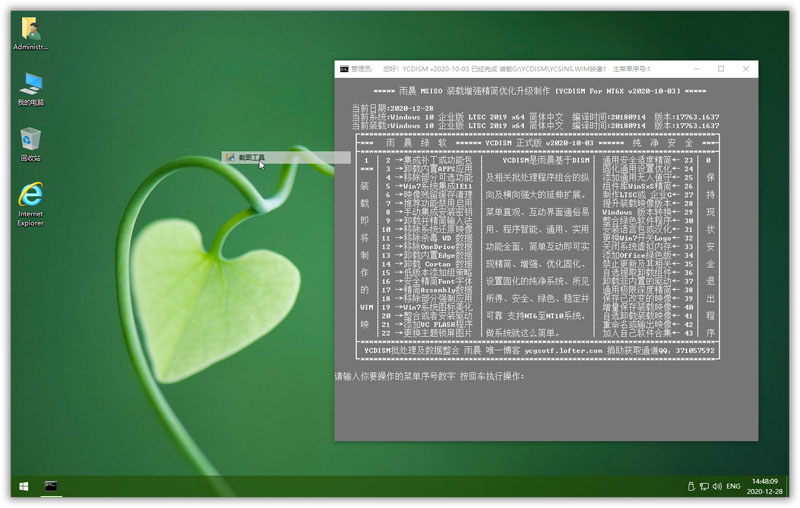
Task: Click the text 当前日期:2020-12-28 in console
Action: pos(392,108)
